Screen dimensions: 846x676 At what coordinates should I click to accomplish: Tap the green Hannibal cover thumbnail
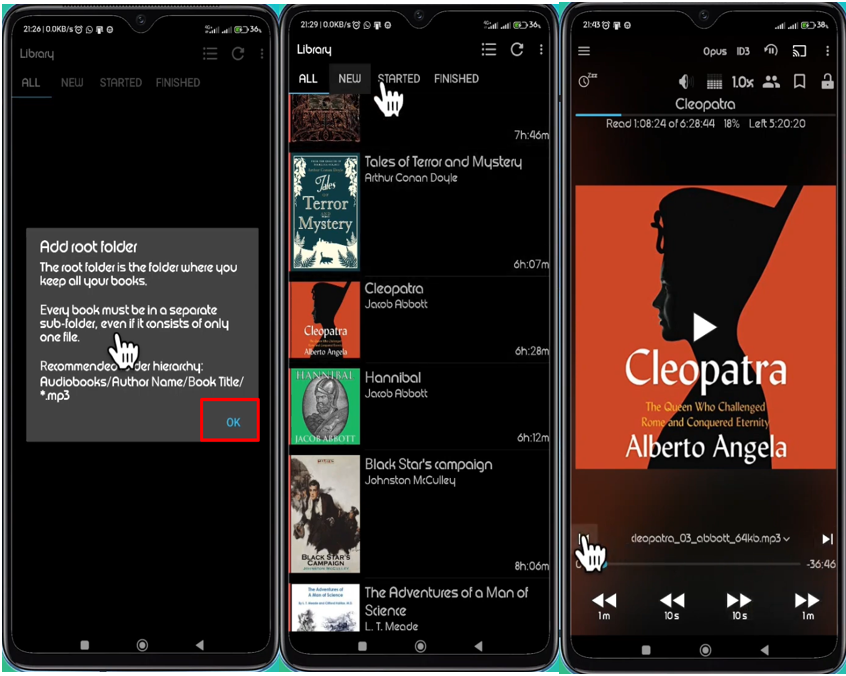(325, 406)
